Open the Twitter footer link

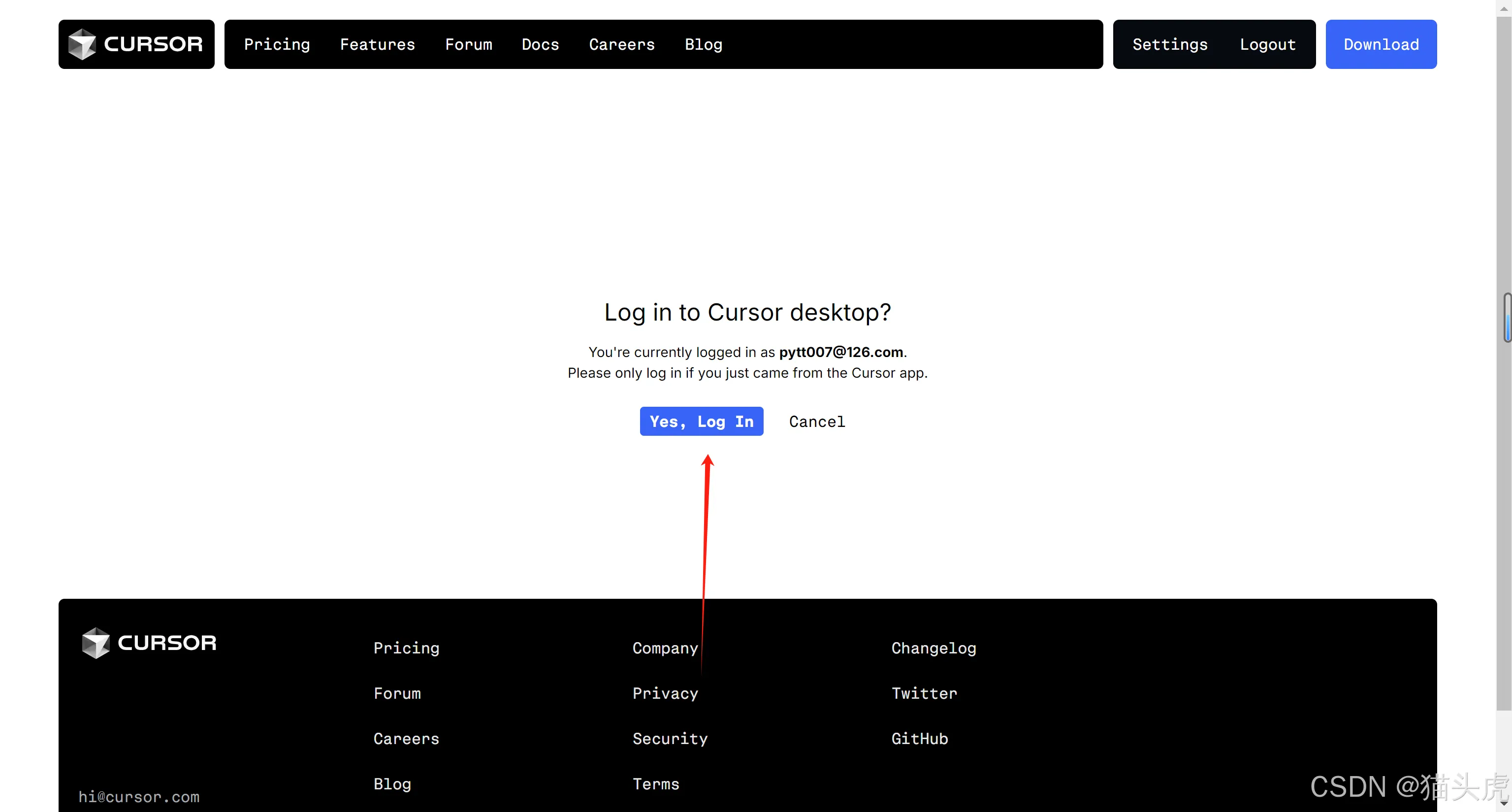pyautogui.click(x=924, y=693)
